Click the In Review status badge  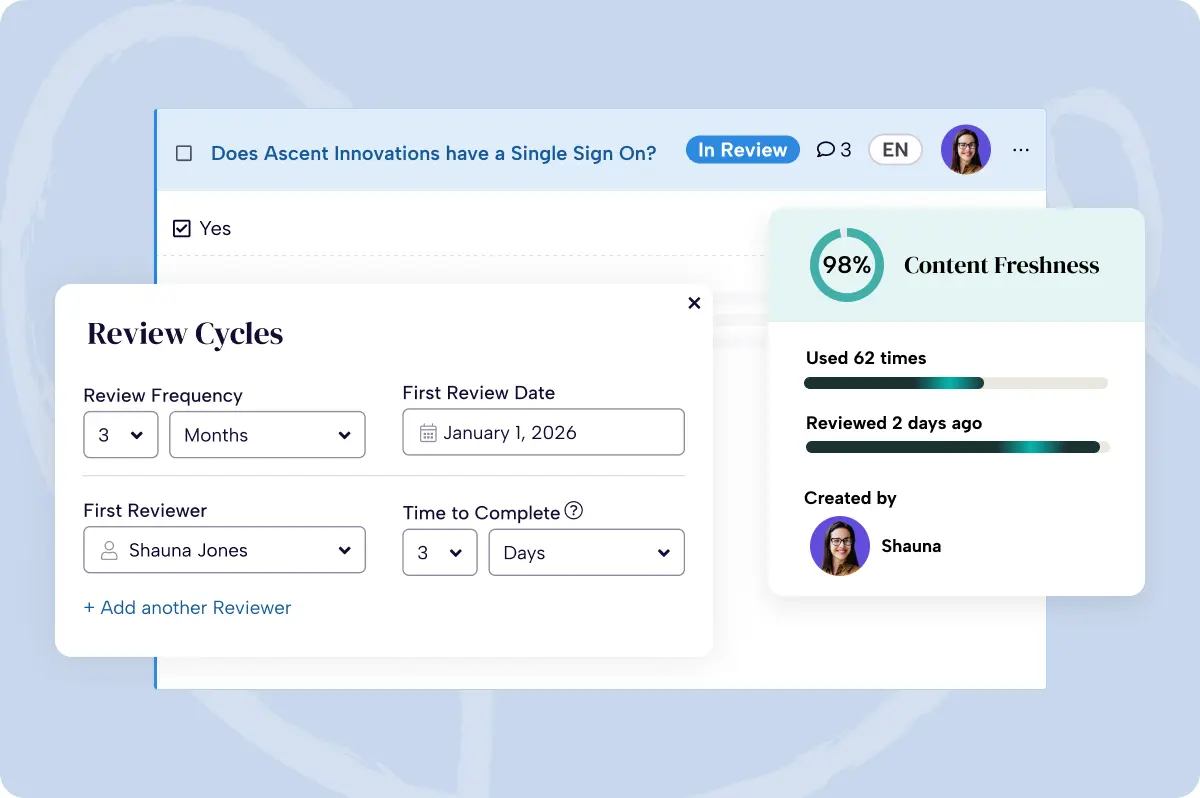coord(742,150)
